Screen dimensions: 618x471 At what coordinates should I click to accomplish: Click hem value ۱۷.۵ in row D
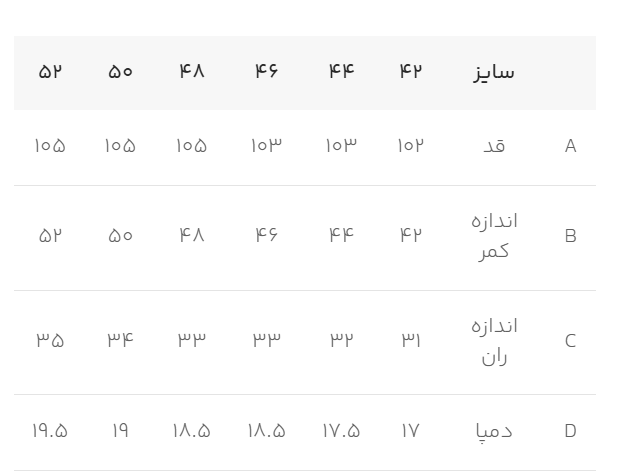coord(341,430)
